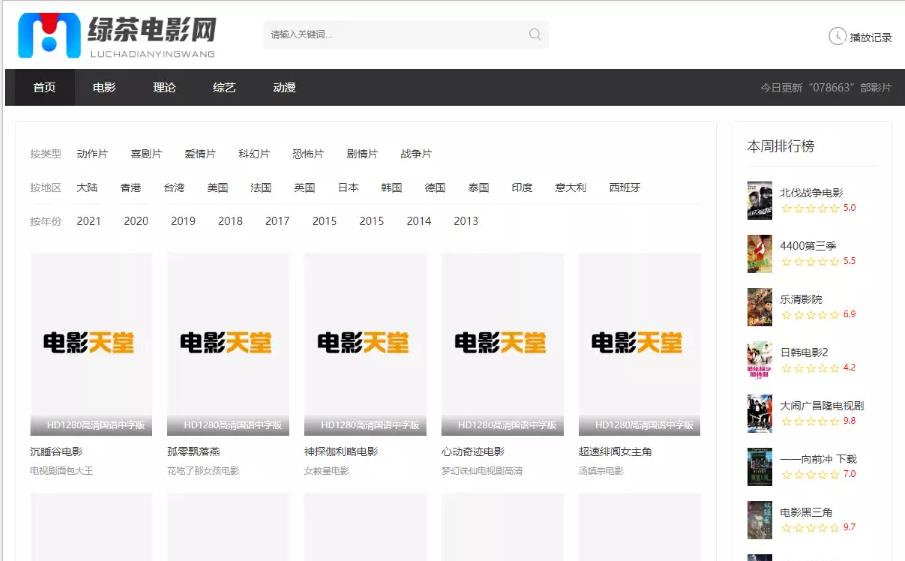Image resolution: width=905 pixels, height=561 pixels.
Task: Filter by genre 爱情片
Action: [200, 154]
